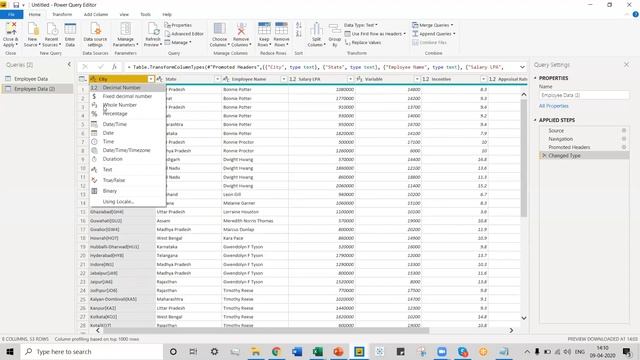Click the query Name input field
640x360 pixels.
tap(584, 95)
